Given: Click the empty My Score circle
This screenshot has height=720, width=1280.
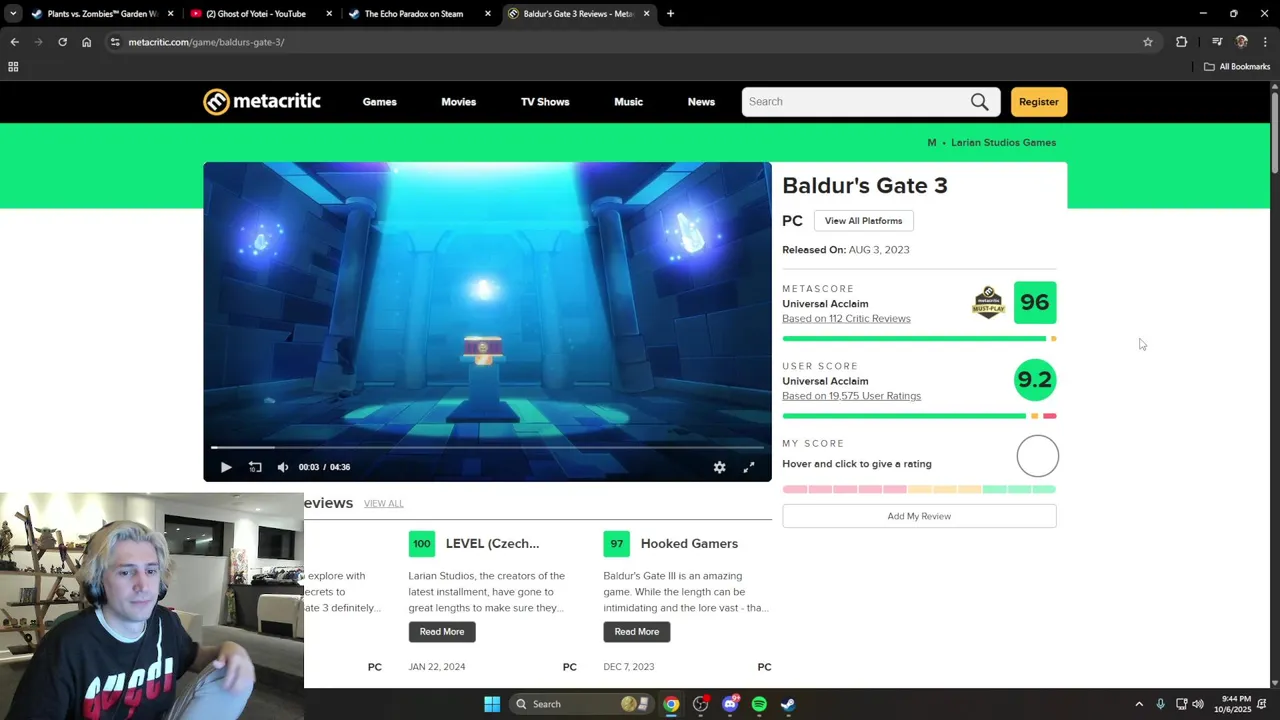Looking at the screenshot, I should click(x=1037, y=456).
